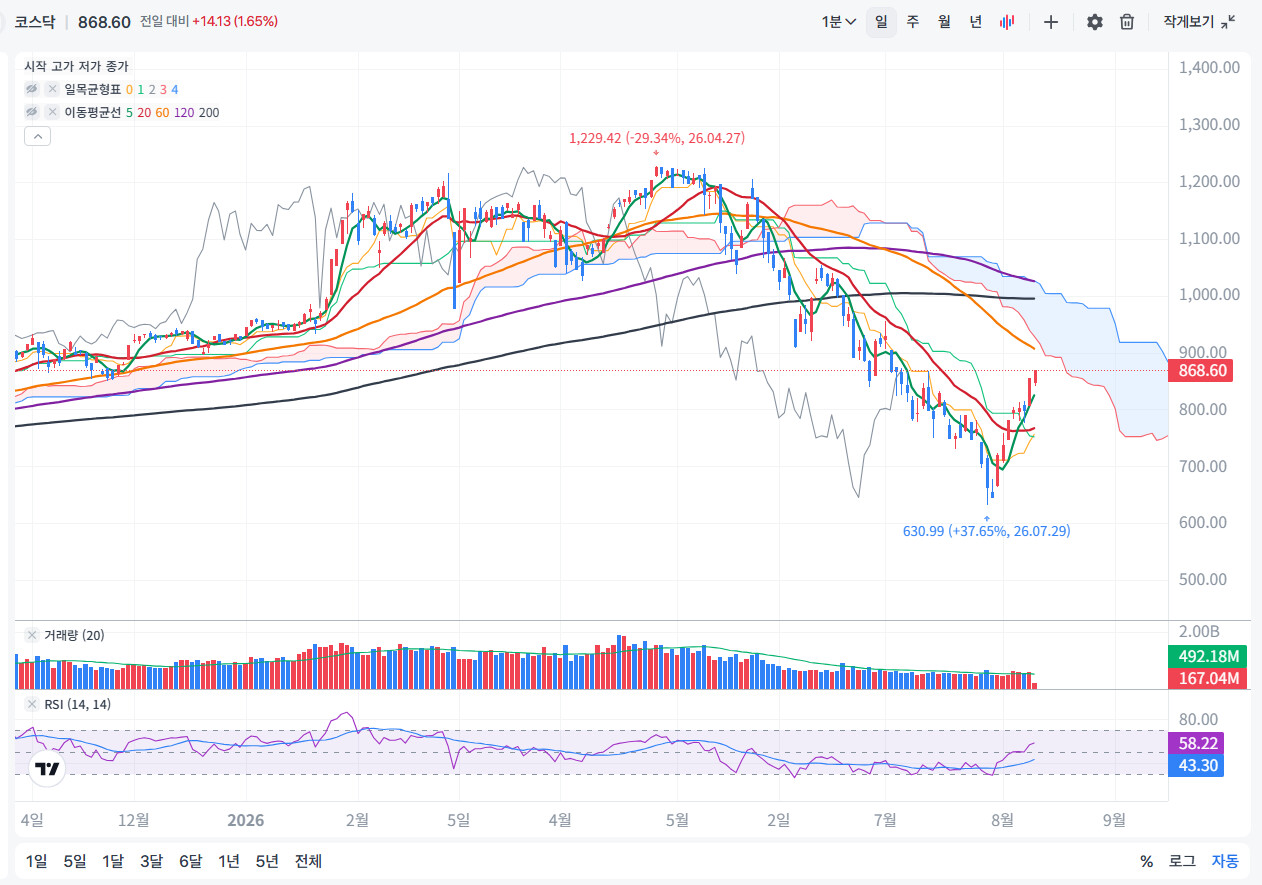Set range to 5일
Screen dimensions: 1262x885
pos(74,861)
